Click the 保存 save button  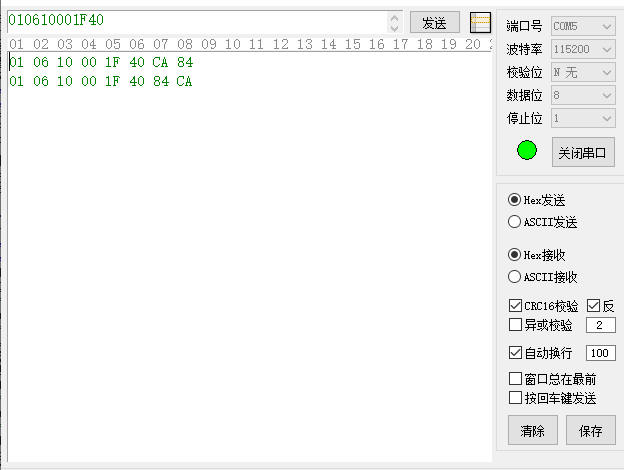point(591,430)
